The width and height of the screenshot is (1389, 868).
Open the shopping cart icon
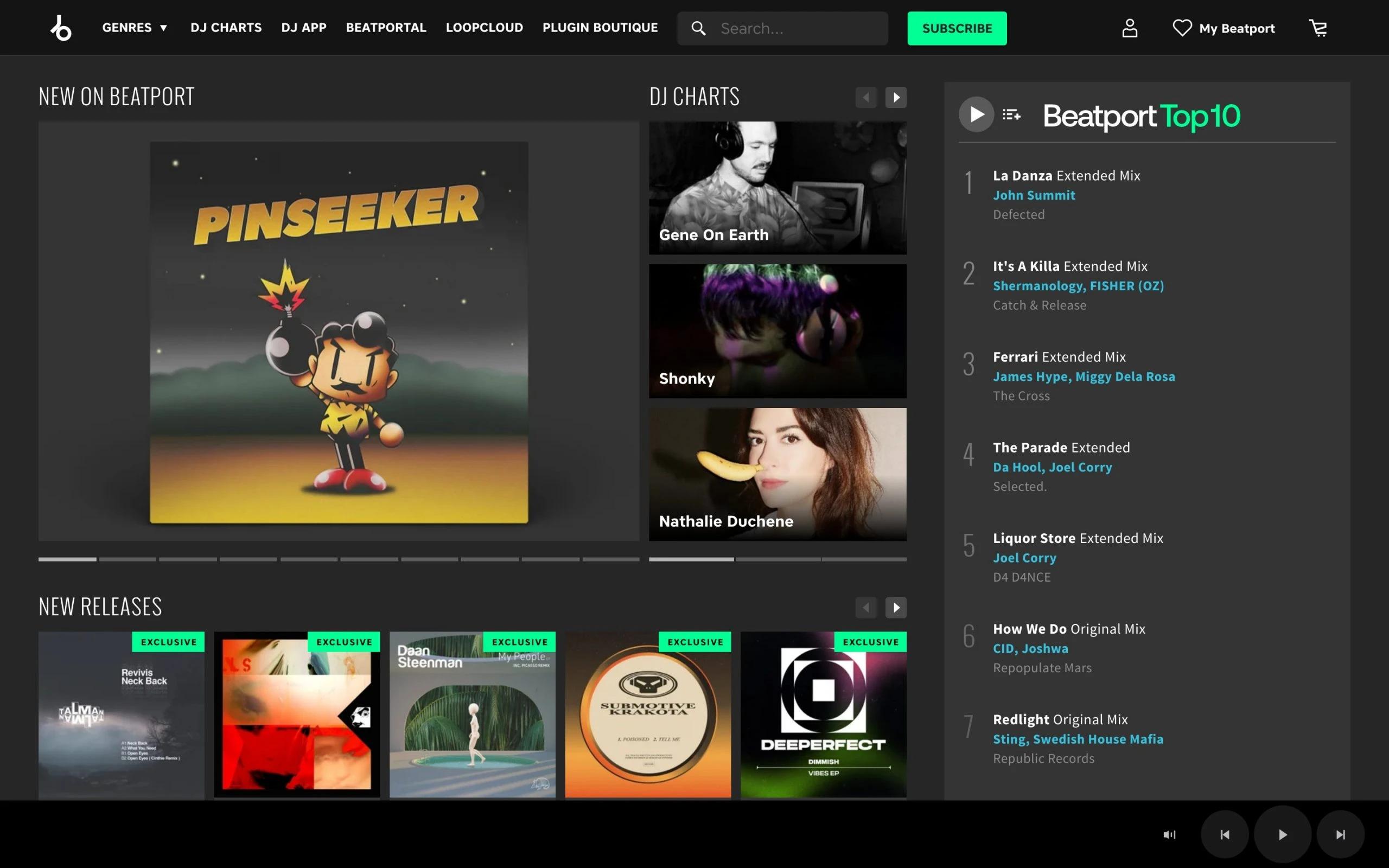coord(1318,28)
